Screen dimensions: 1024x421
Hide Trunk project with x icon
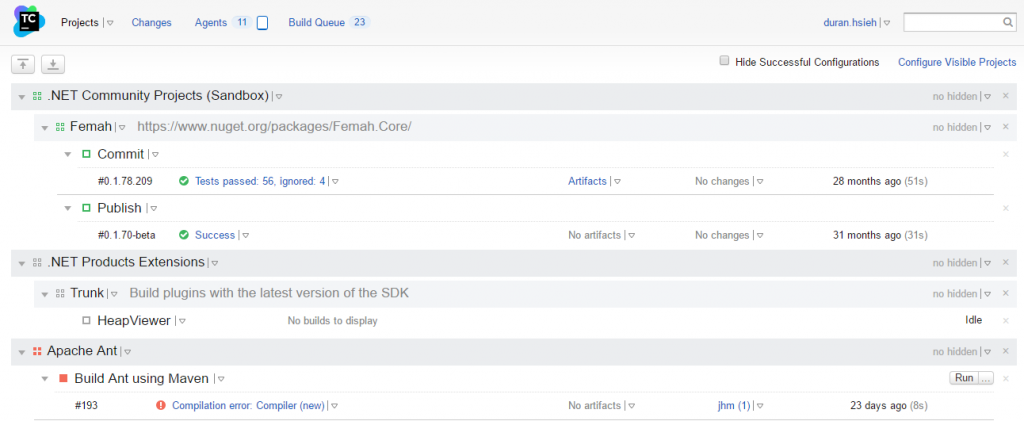pos(1006,293)
